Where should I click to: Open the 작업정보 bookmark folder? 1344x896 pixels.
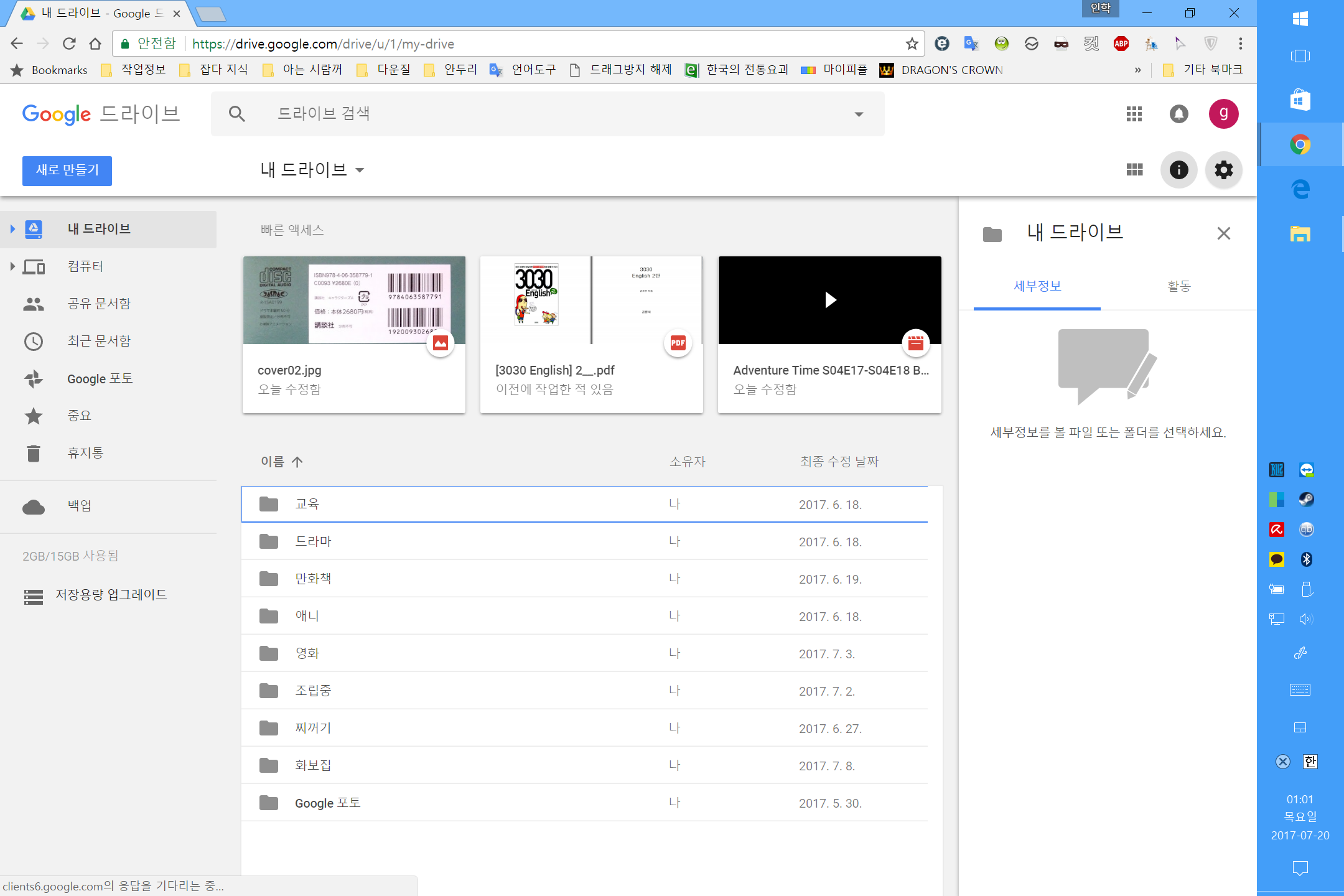(133, 70)
